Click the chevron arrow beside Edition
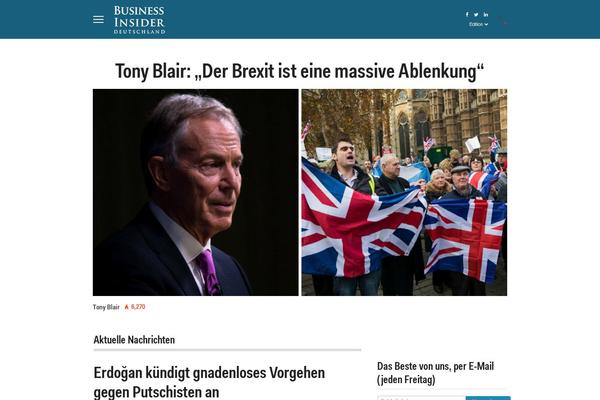 point(486,24)
